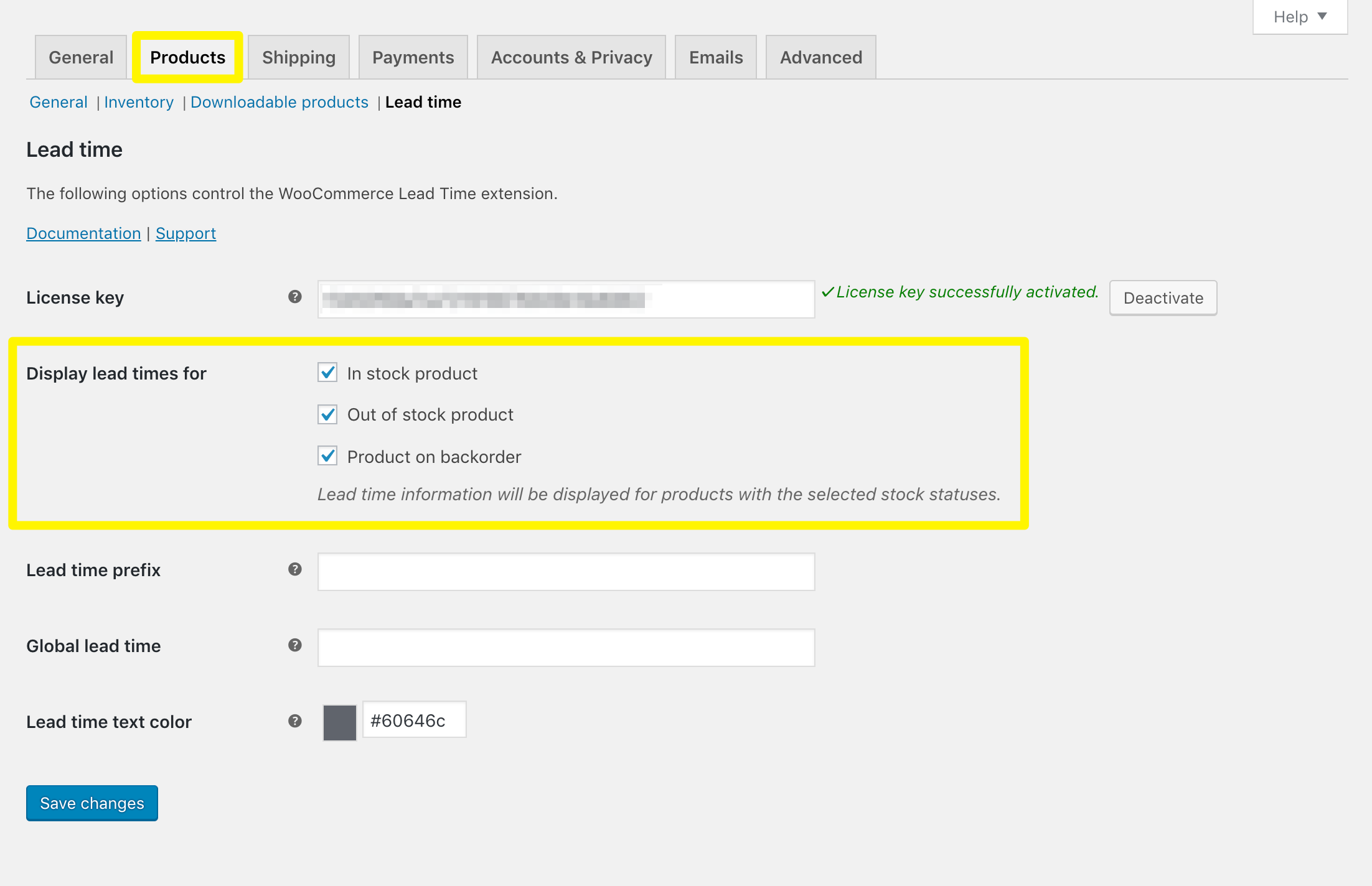
Task: Open the lead time text color swatch
Action: [340, 722]
